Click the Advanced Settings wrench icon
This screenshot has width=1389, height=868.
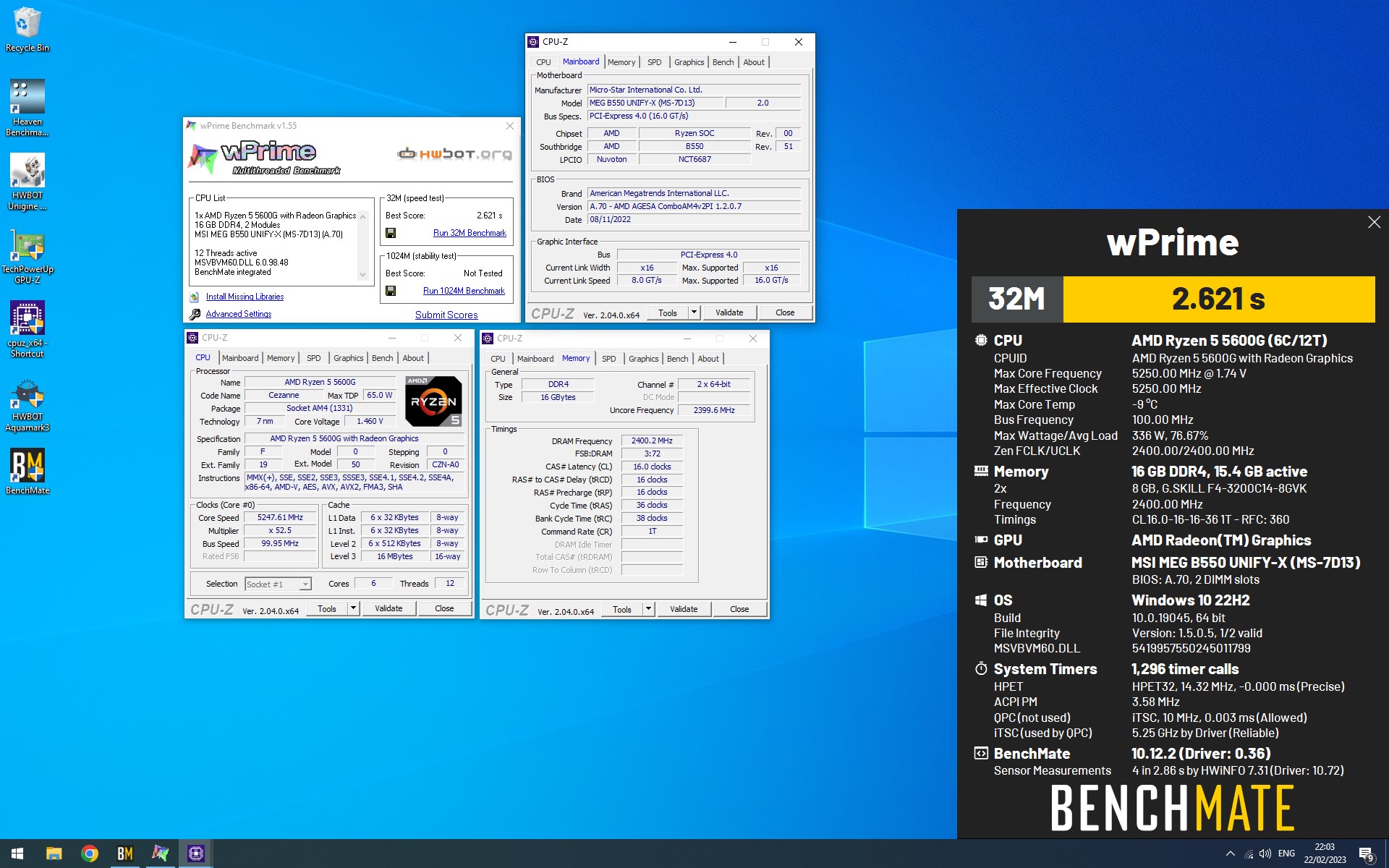(195, 314)
